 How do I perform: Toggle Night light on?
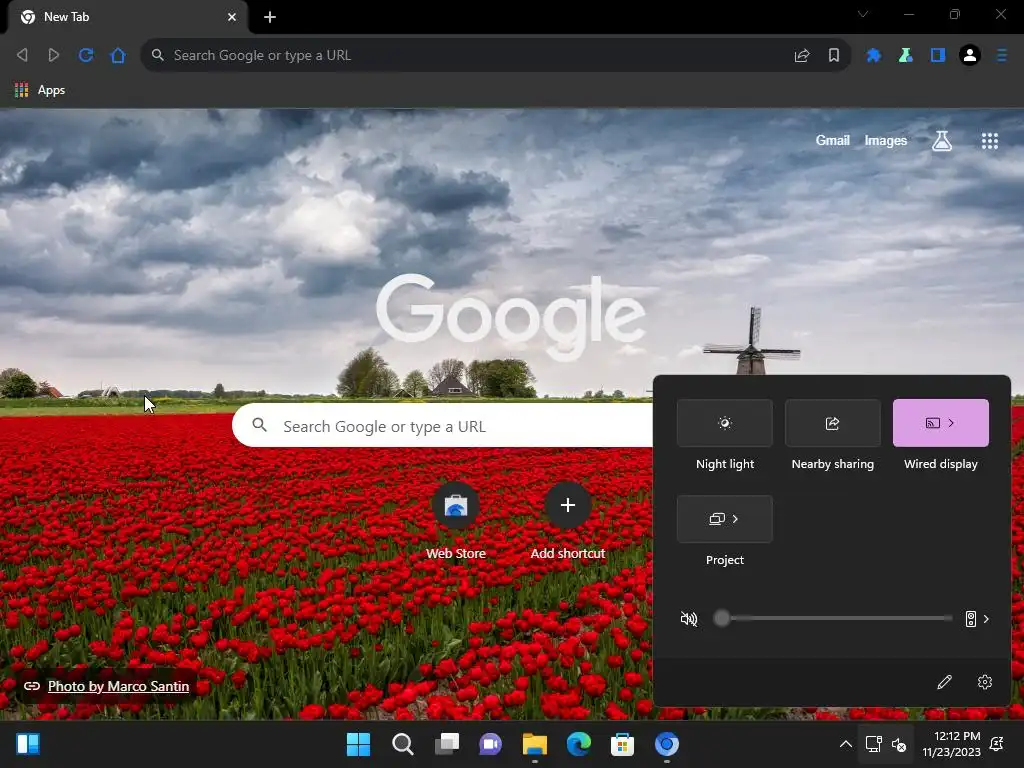coord(725,423)
